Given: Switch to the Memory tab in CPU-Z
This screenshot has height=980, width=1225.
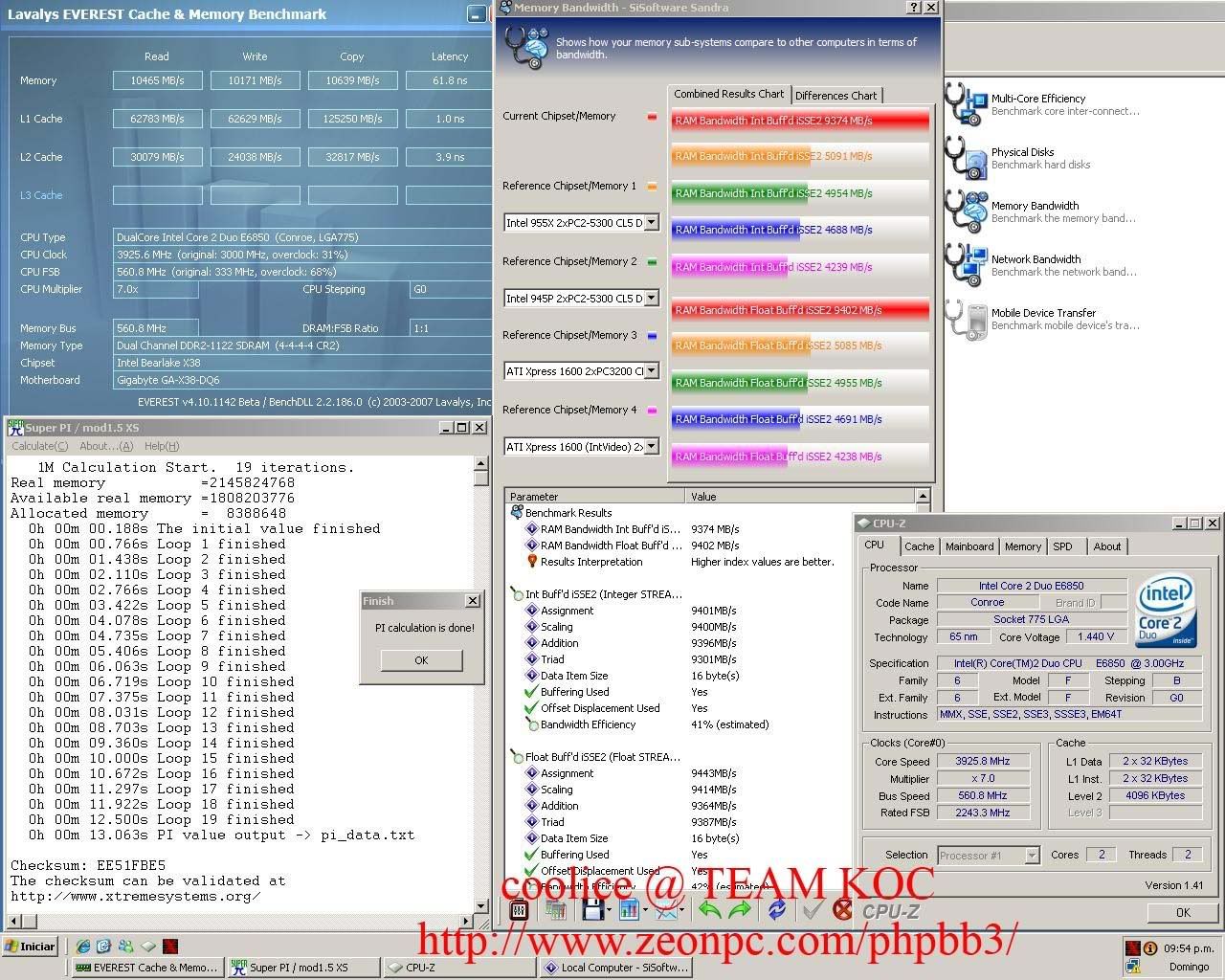Looking at the screenshot, I should point(1023,546).
